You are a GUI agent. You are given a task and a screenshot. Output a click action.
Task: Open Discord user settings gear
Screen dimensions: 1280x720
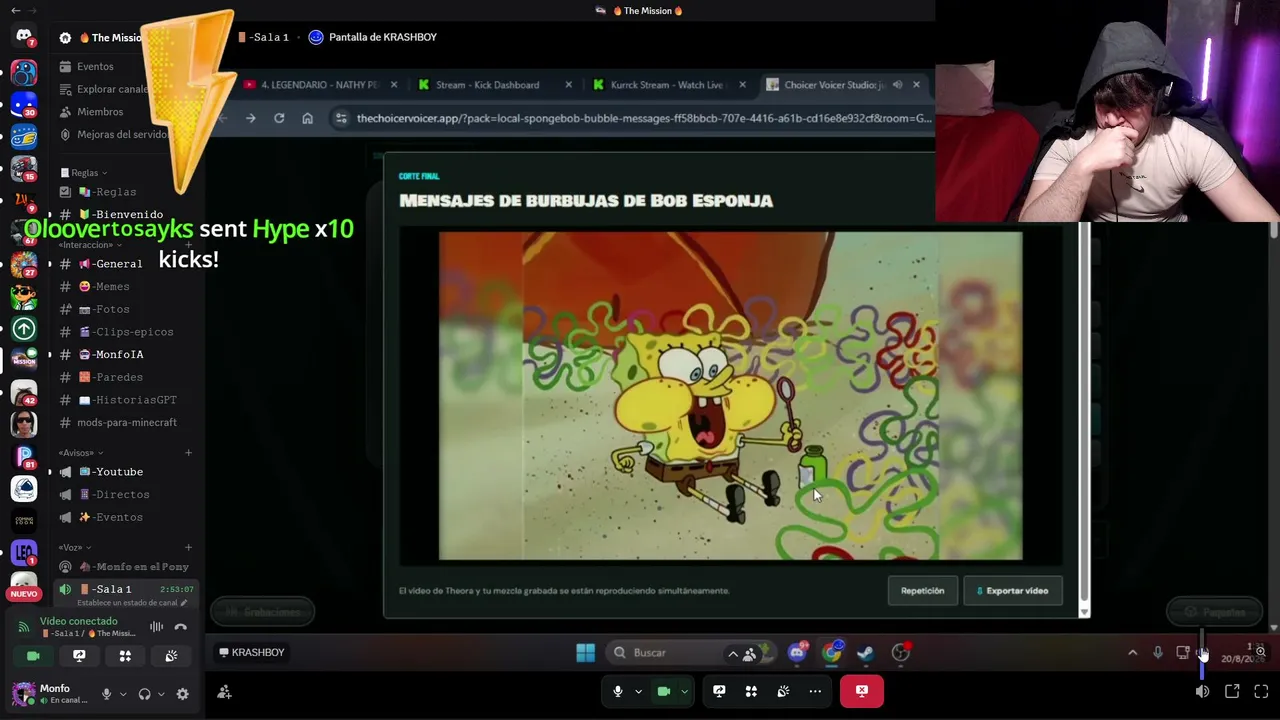pyautogui.click(x=182, y=694)
